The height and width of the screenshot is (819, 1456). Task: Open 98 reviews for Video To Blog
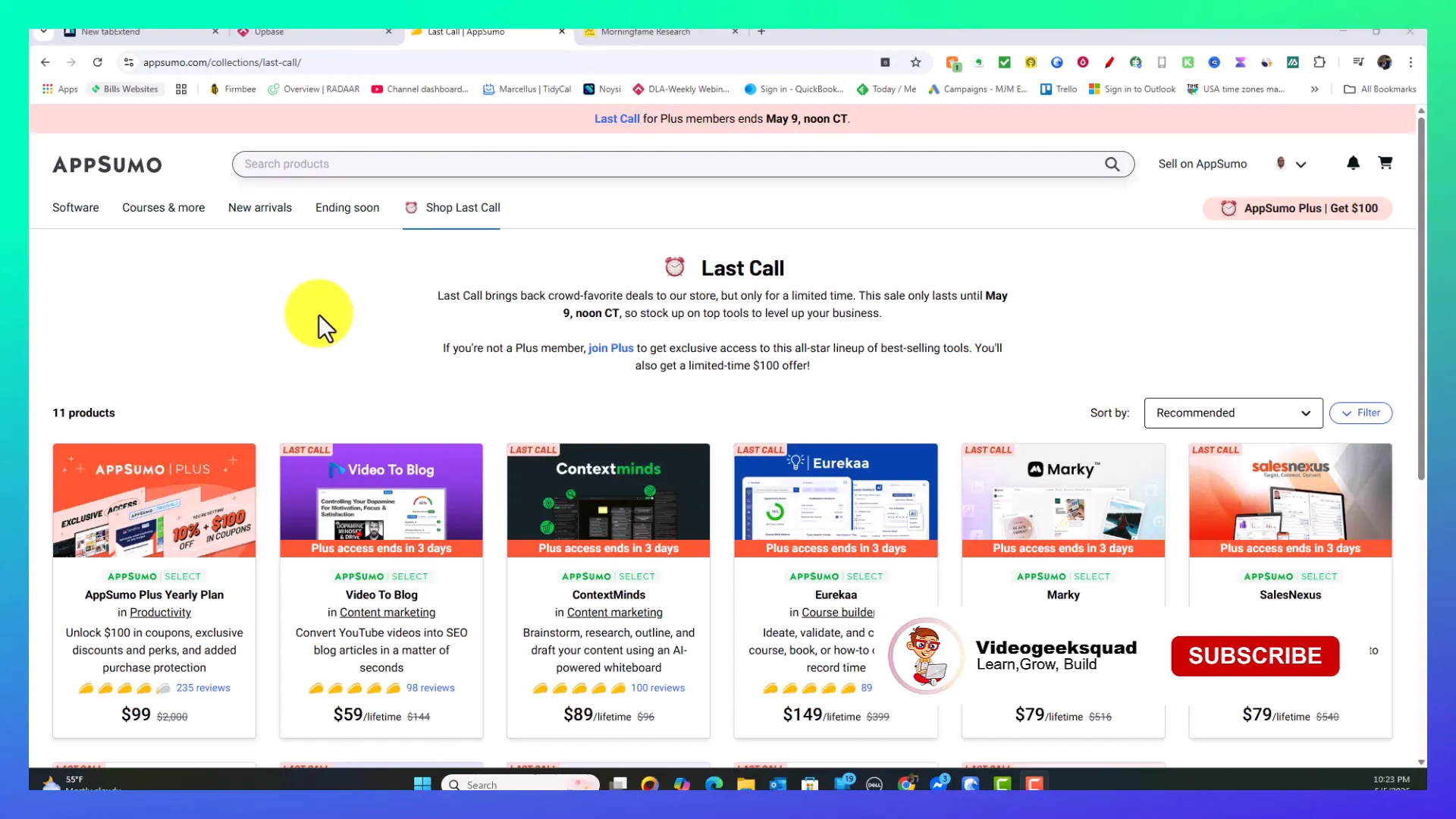point(430,688)
